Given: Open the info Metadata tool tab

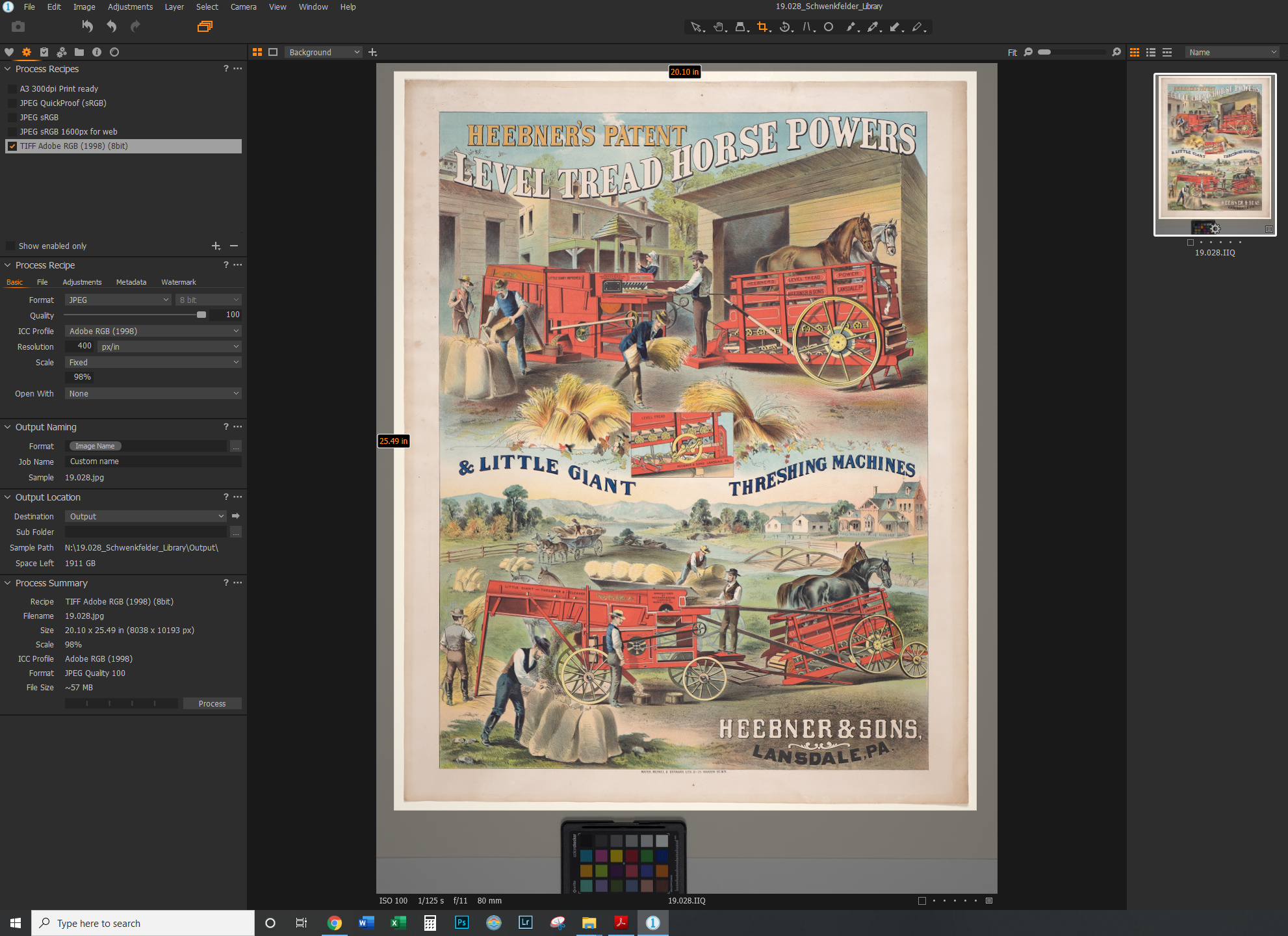Looking at the screenshot, I should point(97,52).
